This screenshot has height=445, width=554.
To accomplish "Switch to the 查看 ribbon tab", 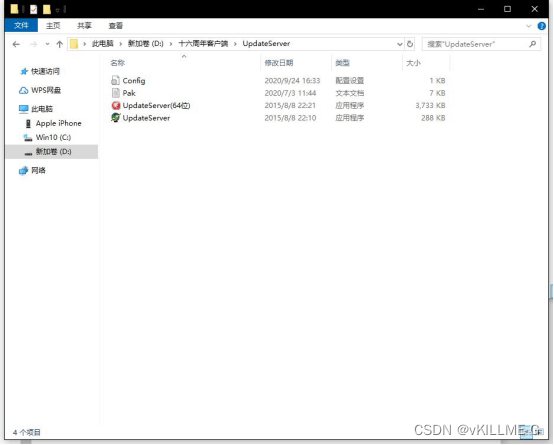I will point(116,25).
